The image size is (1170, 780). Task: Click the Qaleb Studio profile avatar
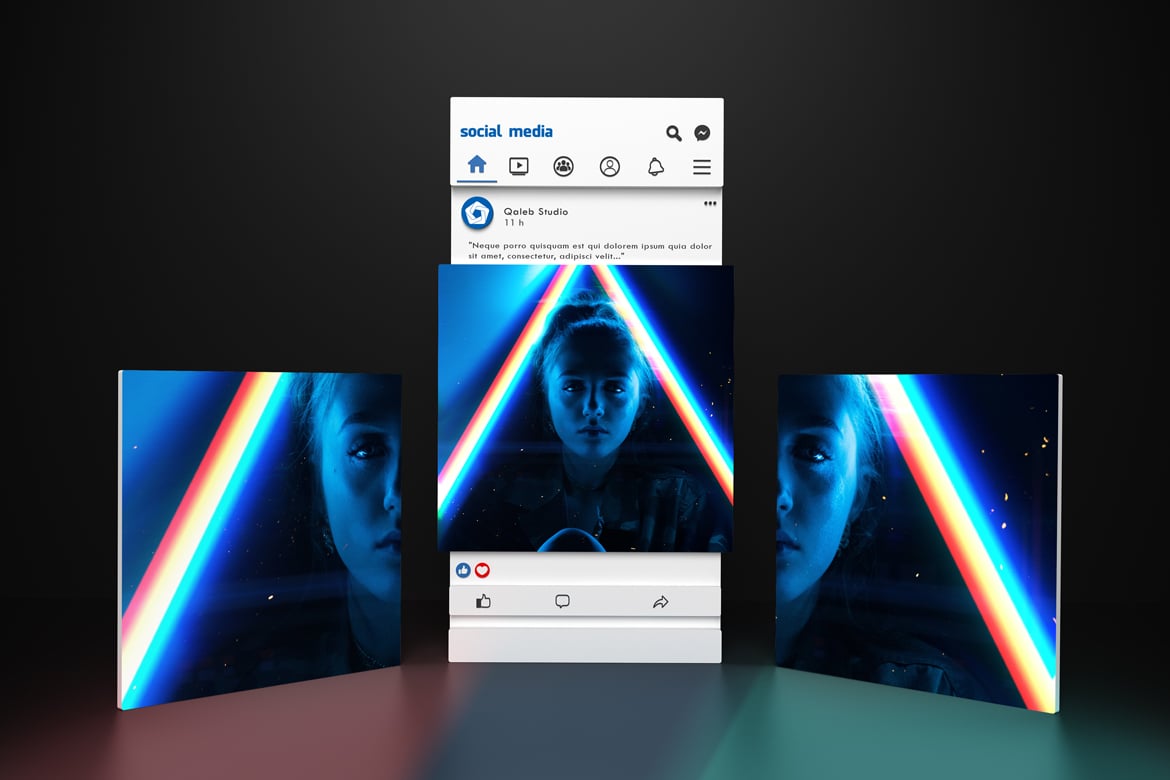pos(478,213)
